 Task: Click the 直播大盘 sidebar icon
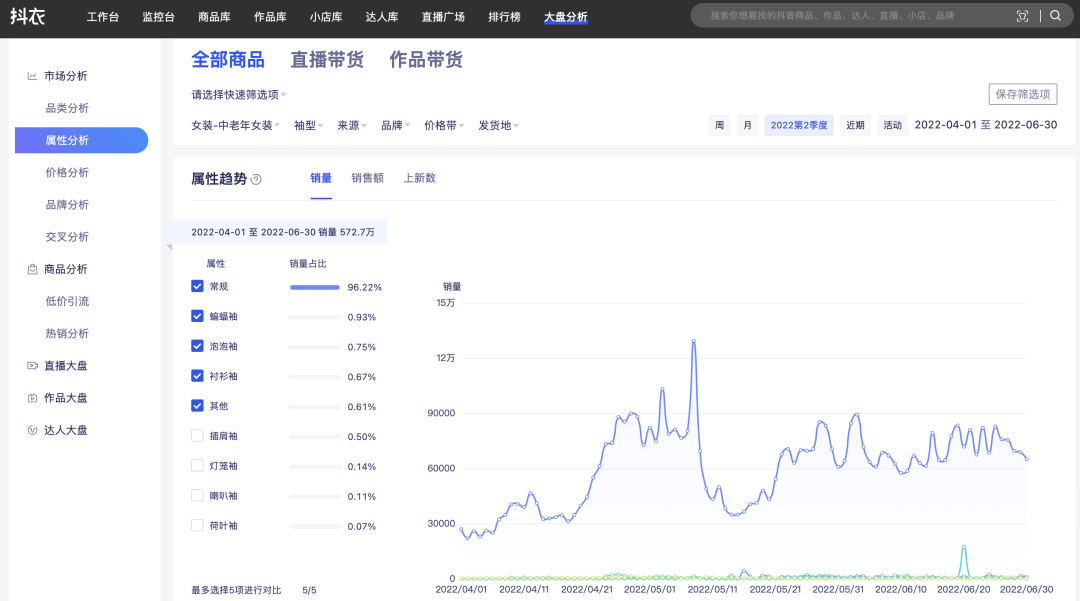pos(32,366)
